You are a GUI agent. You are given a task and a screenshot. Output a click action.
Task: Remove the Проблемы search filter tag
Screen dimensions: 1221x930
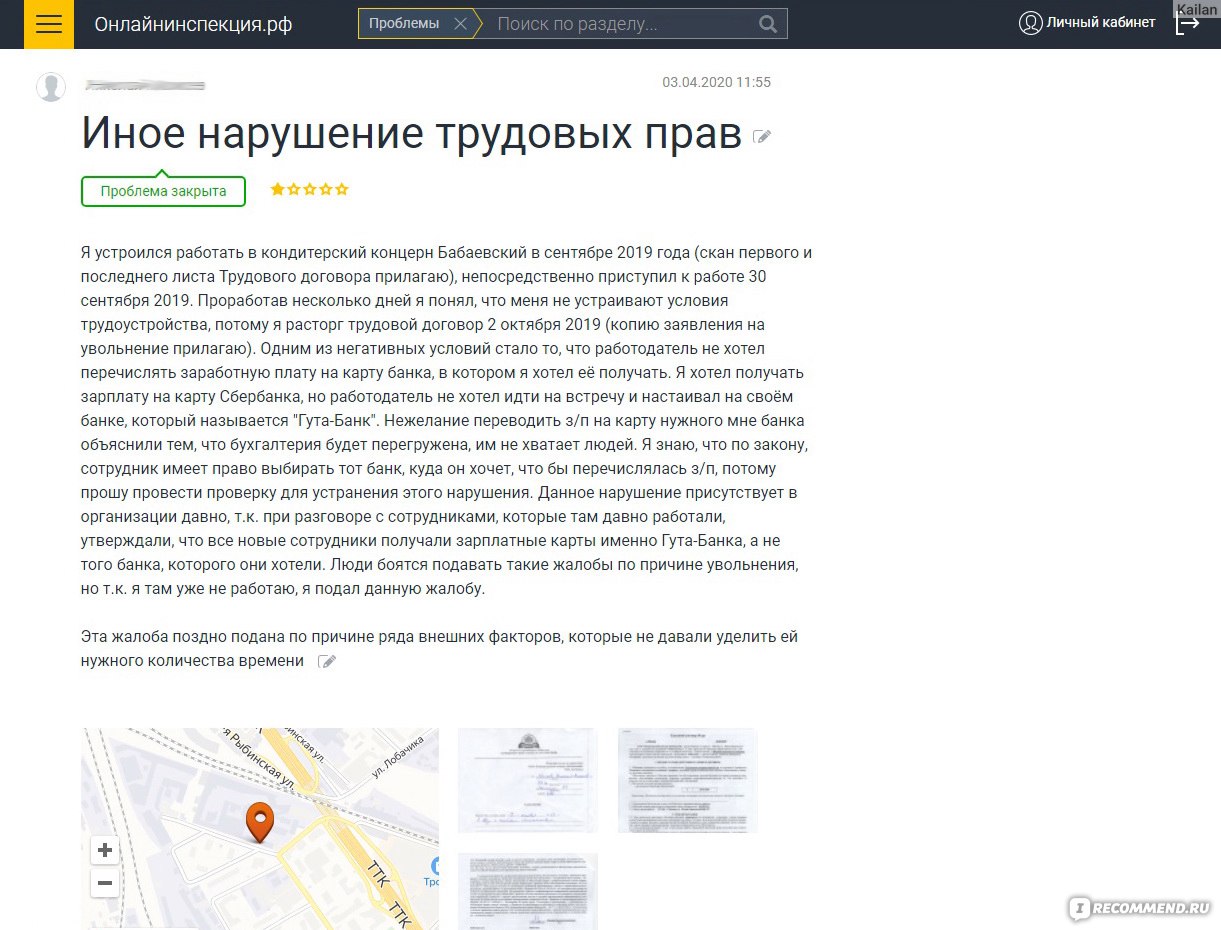460,24
